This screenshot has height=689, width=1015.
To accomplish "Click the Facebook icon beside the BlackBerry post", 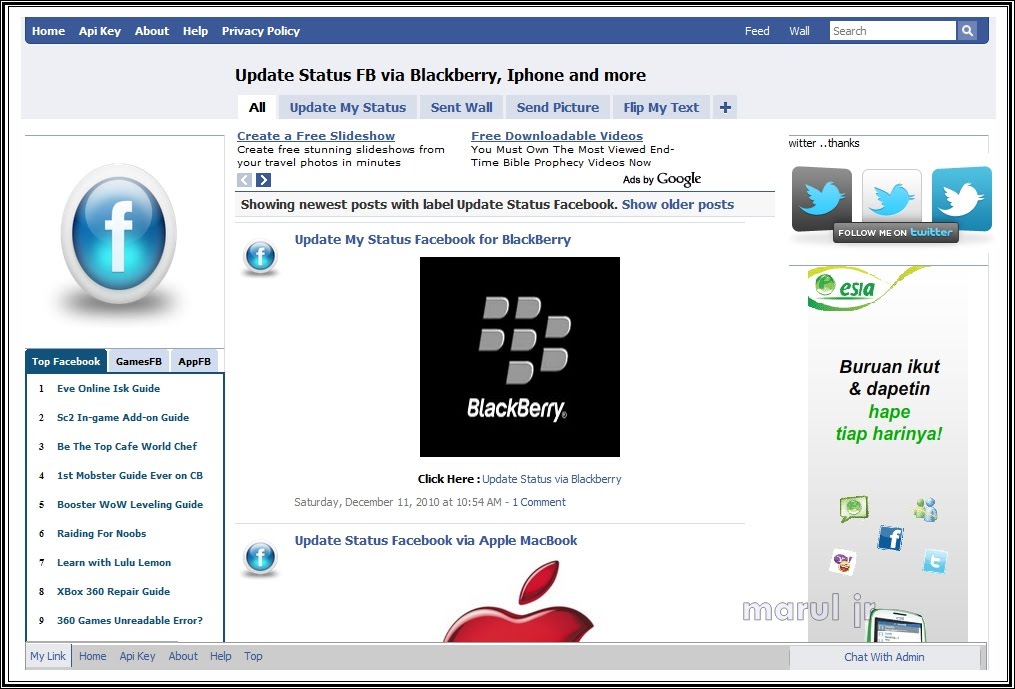I will (x=260, y=257).
